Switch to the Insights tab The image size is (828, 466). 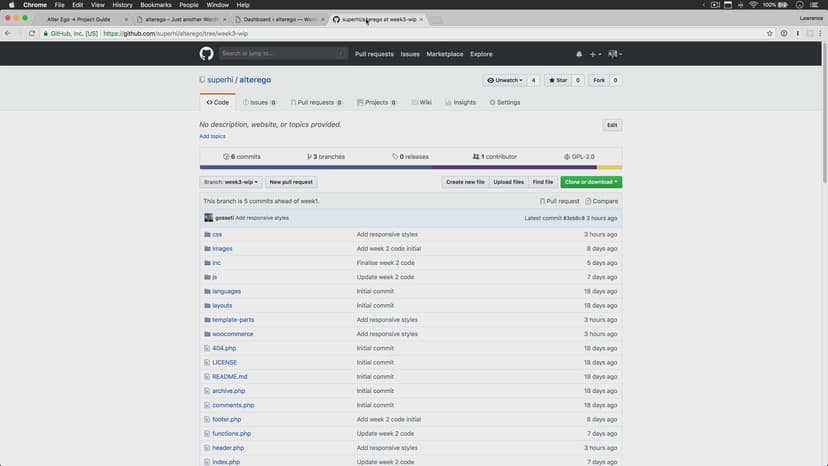pyautogui.click(x=461, y=102)
